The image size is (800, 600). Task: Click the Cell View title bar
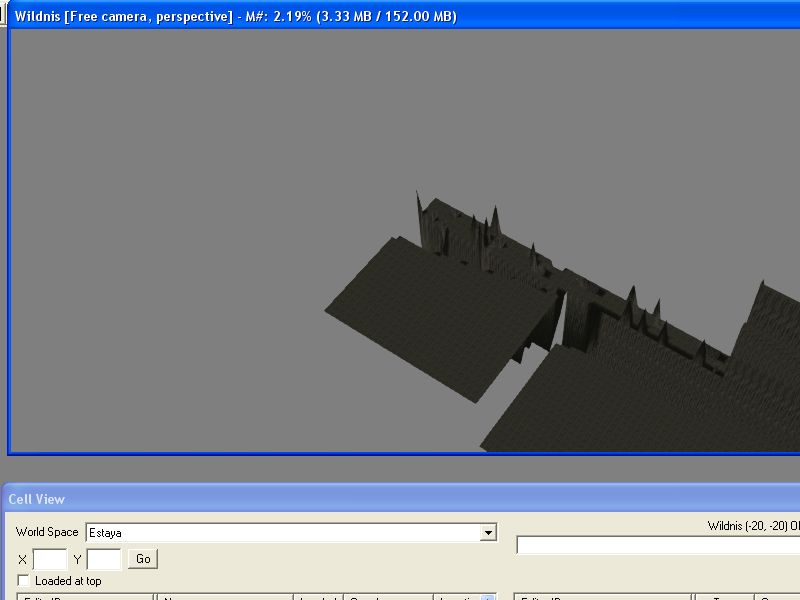[400, 499]
